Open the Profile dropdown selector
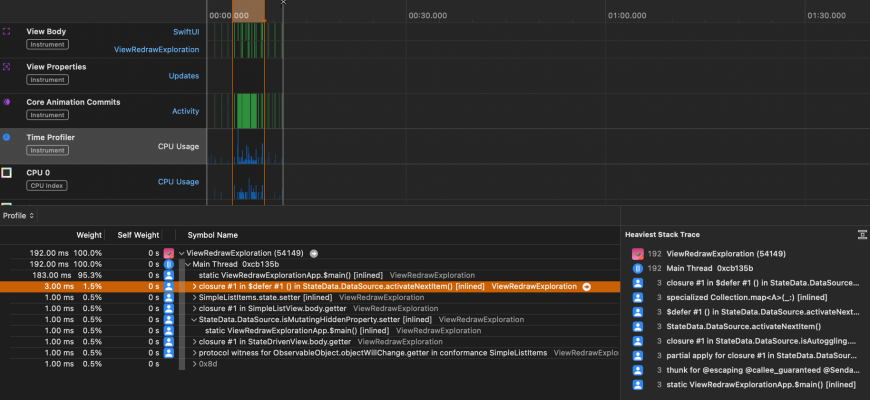The height and width of the screenshot is (400, 870). click(x=18, y=215)
